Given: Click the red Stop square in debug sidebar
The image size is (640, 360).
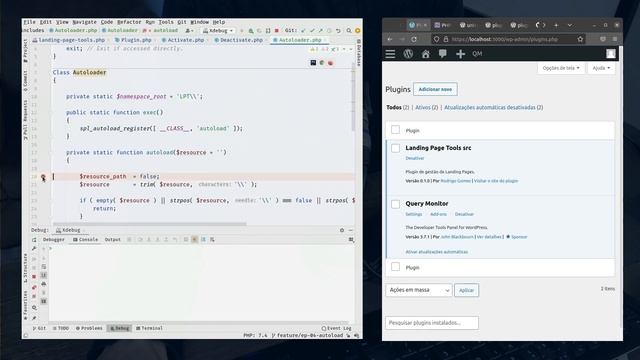Looking at the screenshot, I should point(34,277).
